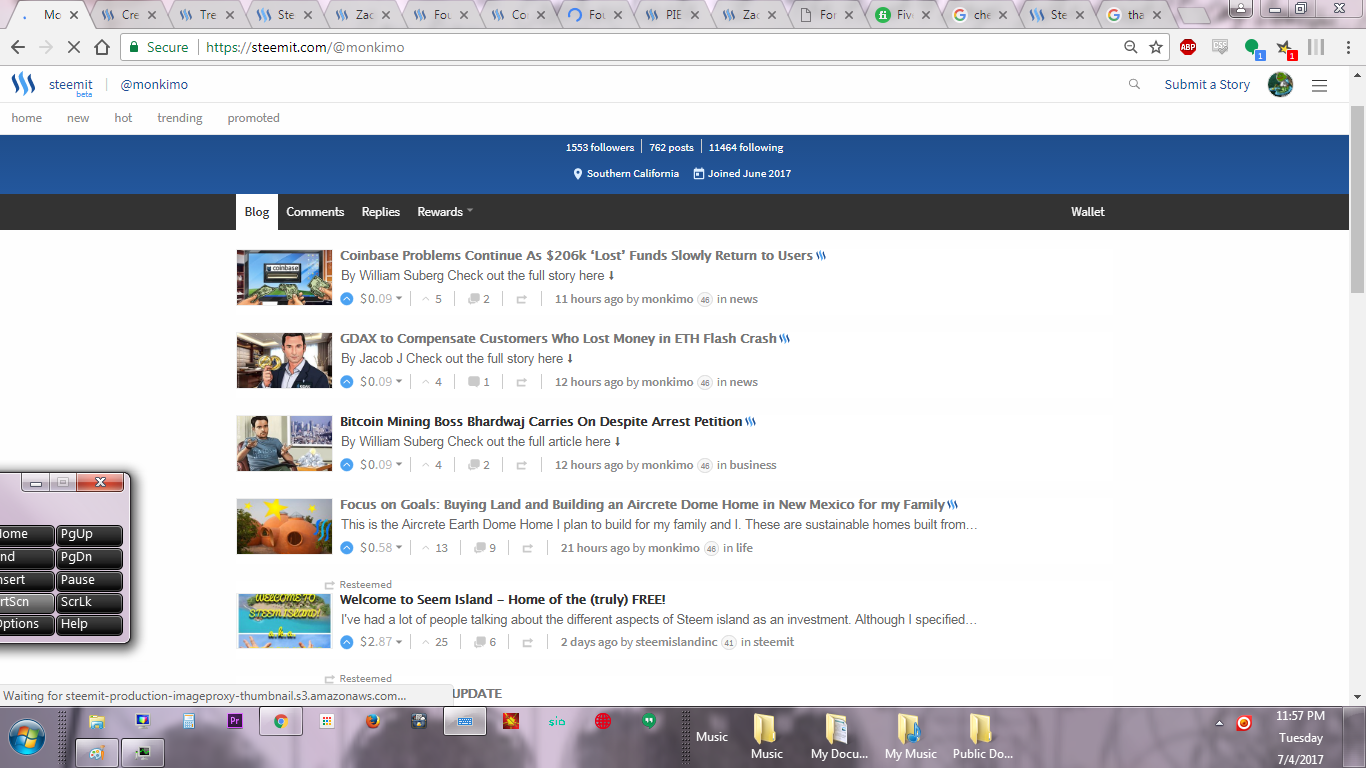Click the scrollbar down arrow
Screen dimensions: 1366x768
(x=1357, y=696)
